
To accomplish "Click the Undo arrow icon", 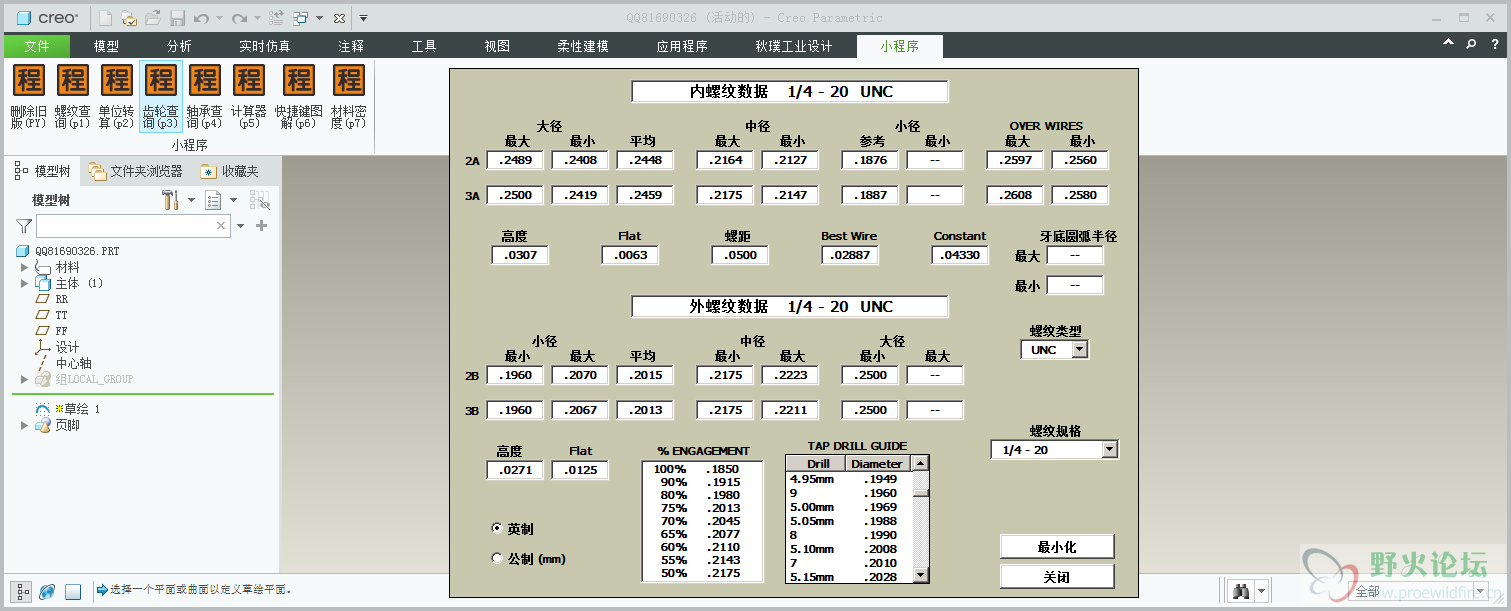I will coord(201,18).
